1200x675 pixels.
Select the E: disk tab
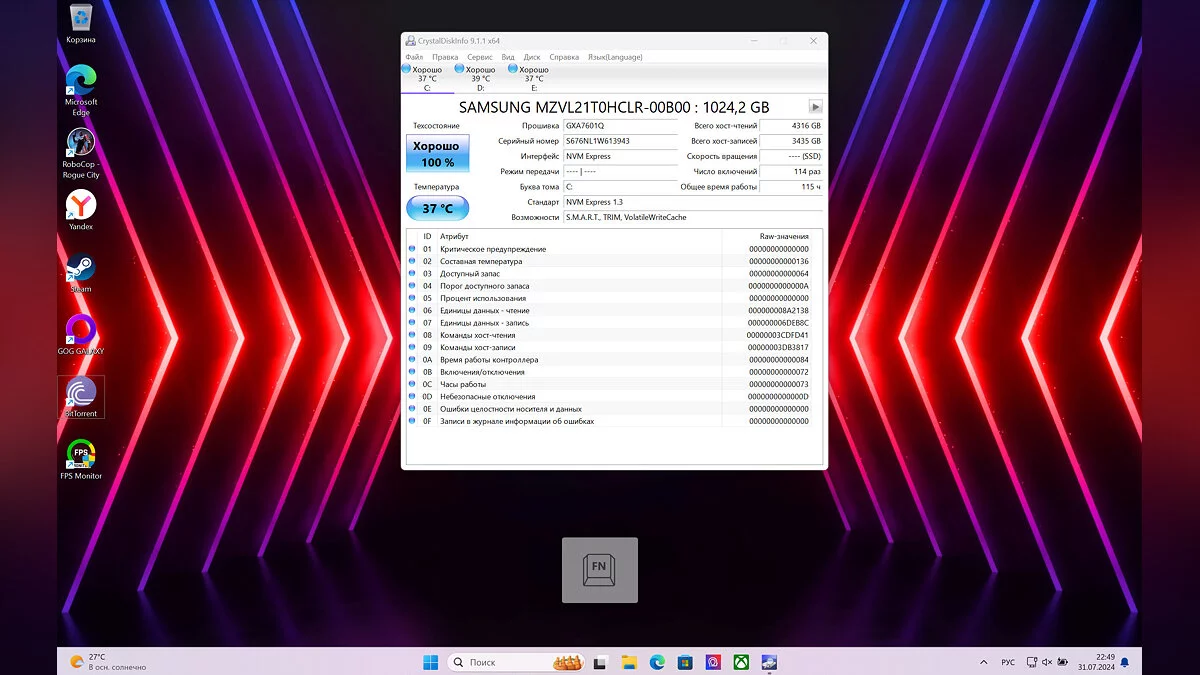pos(534,79)
